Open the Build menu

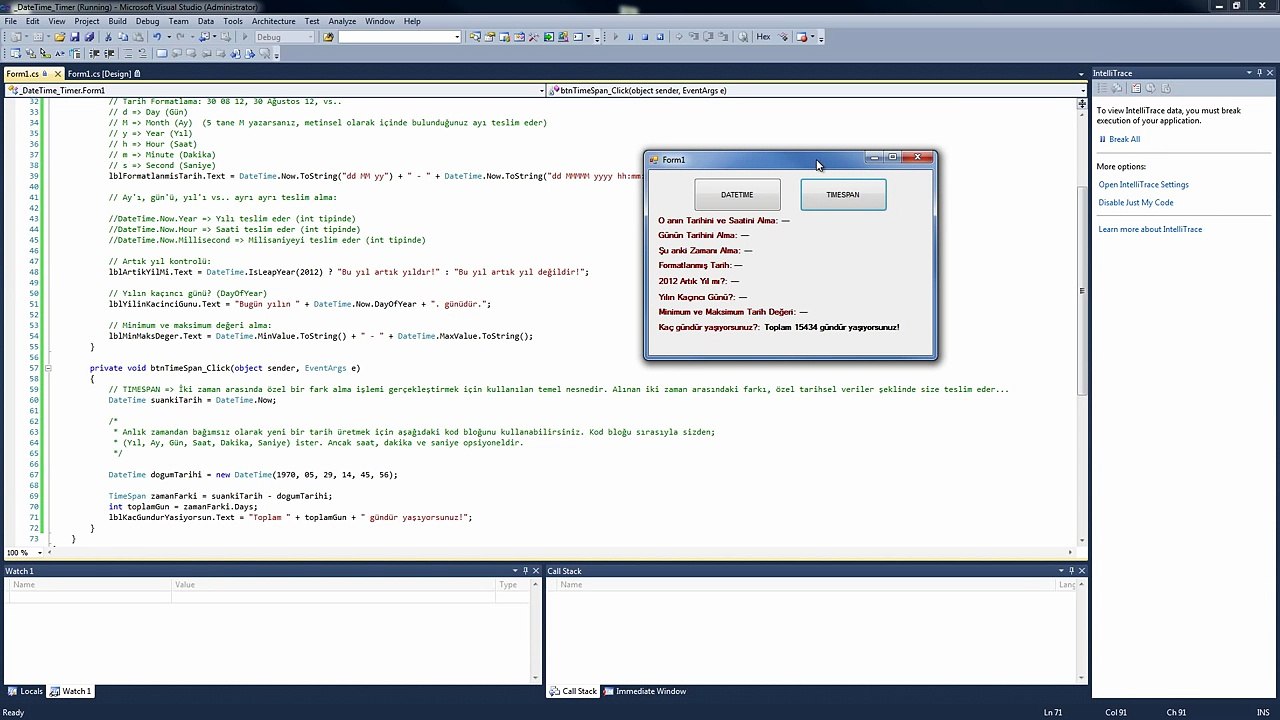[x=117, y=21]
